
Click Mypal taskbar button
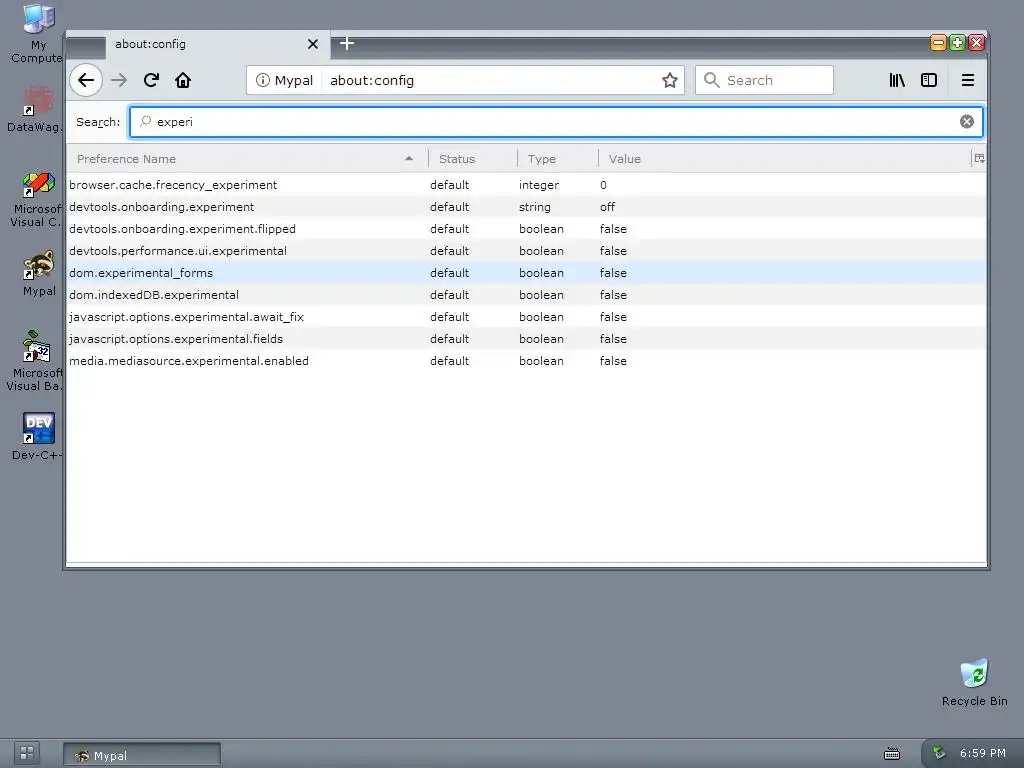pyautogui.click(x=142, y=755)
